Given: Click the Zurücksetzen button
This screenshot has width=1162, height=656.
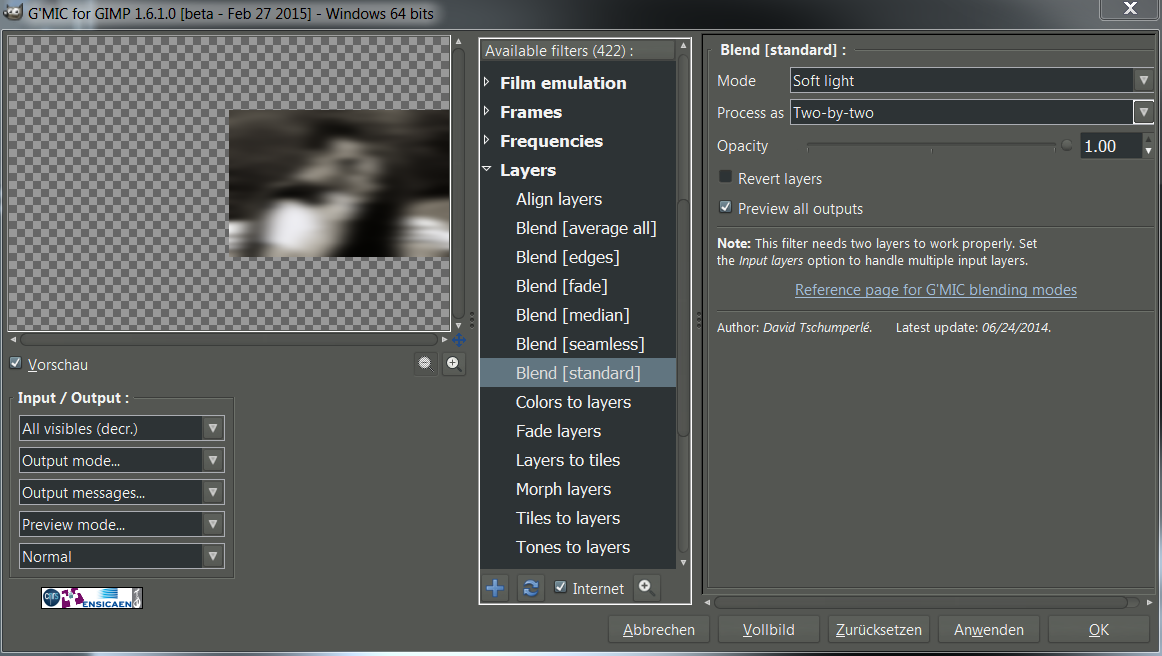Looking at the screenshot, I should 879,629.
